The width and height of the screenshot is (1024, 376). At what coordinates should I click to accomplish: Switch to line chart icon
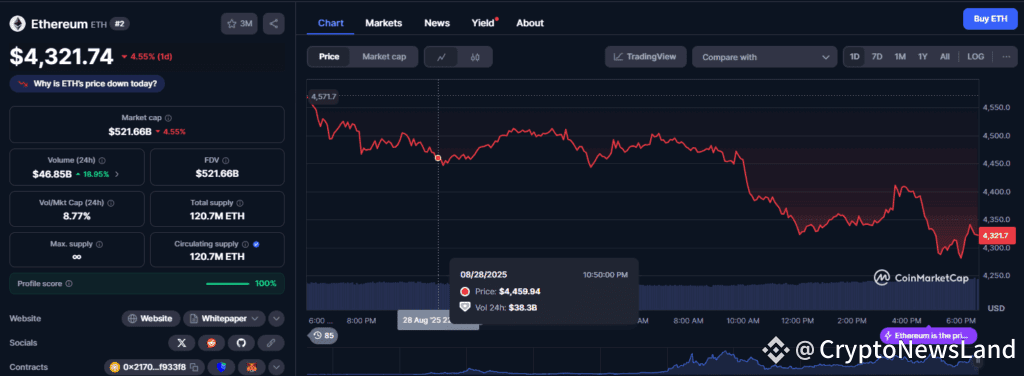point(441,57)
